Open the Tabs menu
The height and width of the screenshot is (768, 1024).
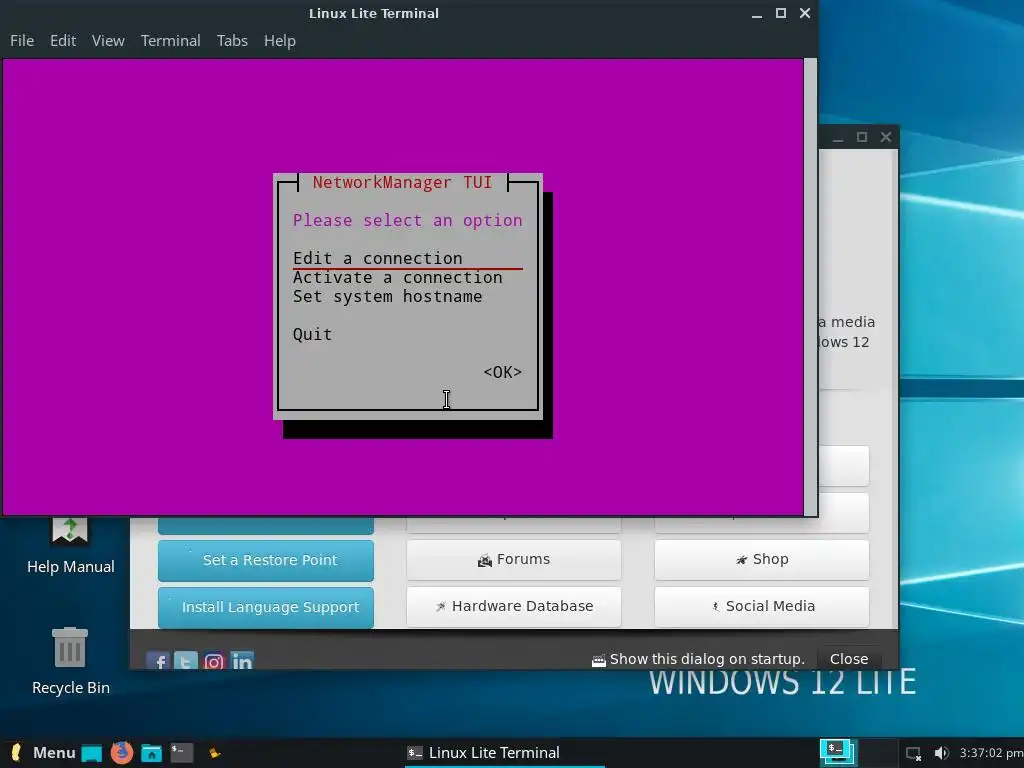click(x=232, y=40)
